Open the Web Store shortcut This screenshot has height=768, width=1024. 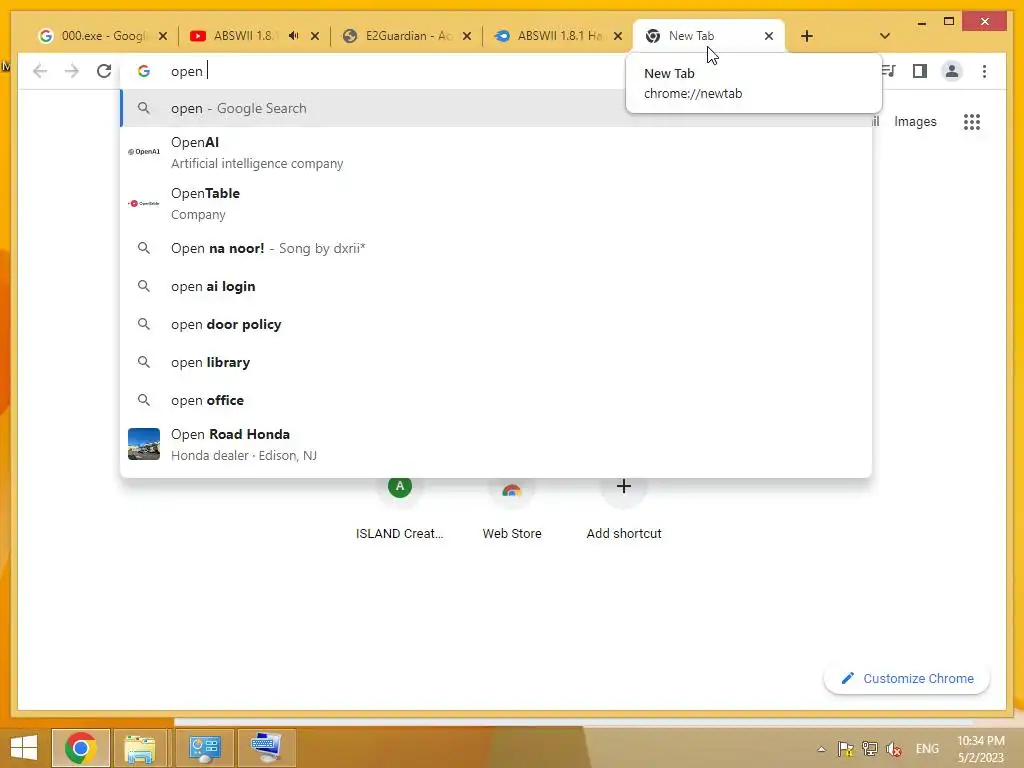(x=512, y=509)
